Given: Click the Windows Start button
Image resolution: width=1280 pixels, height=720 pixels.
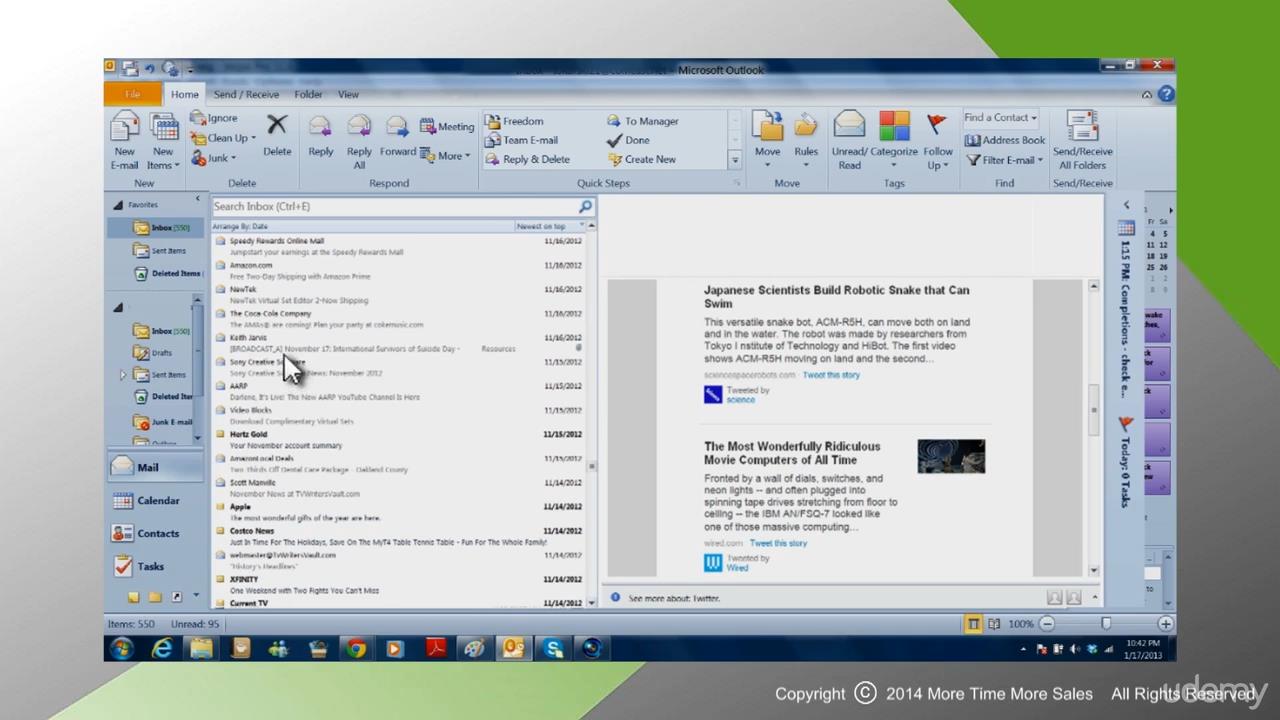Looking at the screenshot, I should (x=122, y=649).
